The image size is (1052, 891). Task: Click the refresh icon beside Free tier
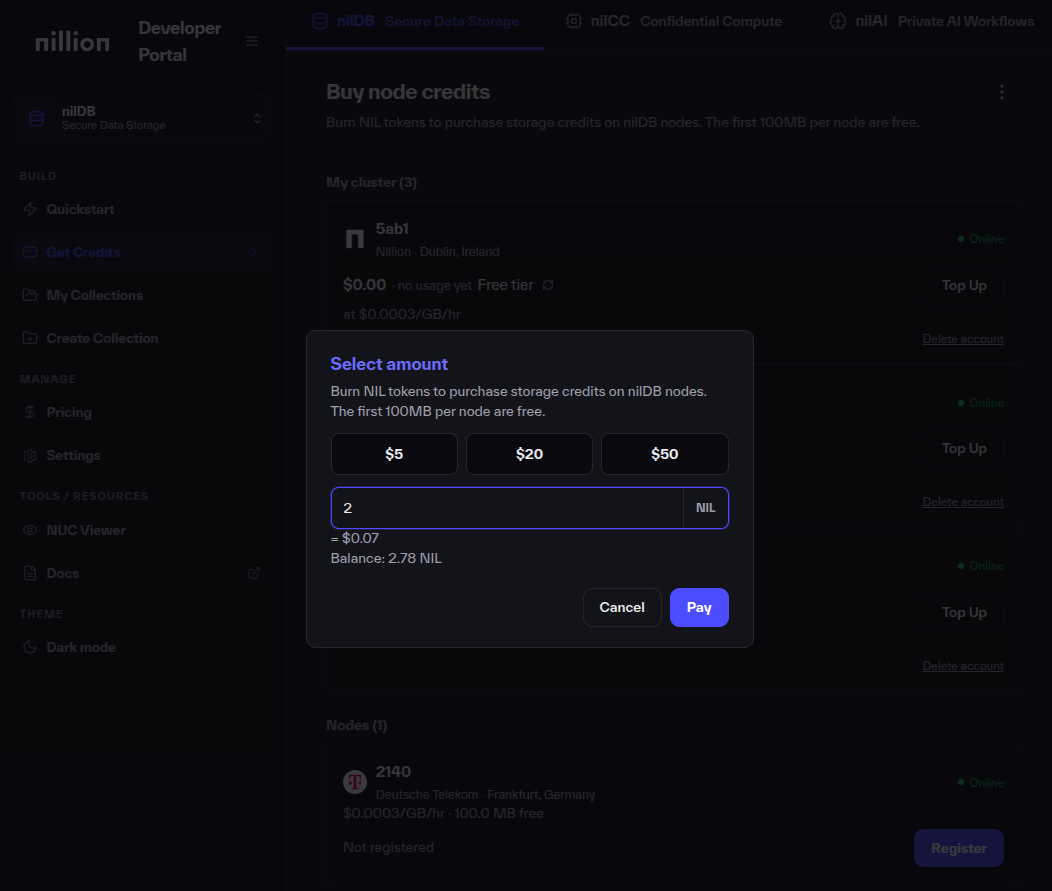548,284
